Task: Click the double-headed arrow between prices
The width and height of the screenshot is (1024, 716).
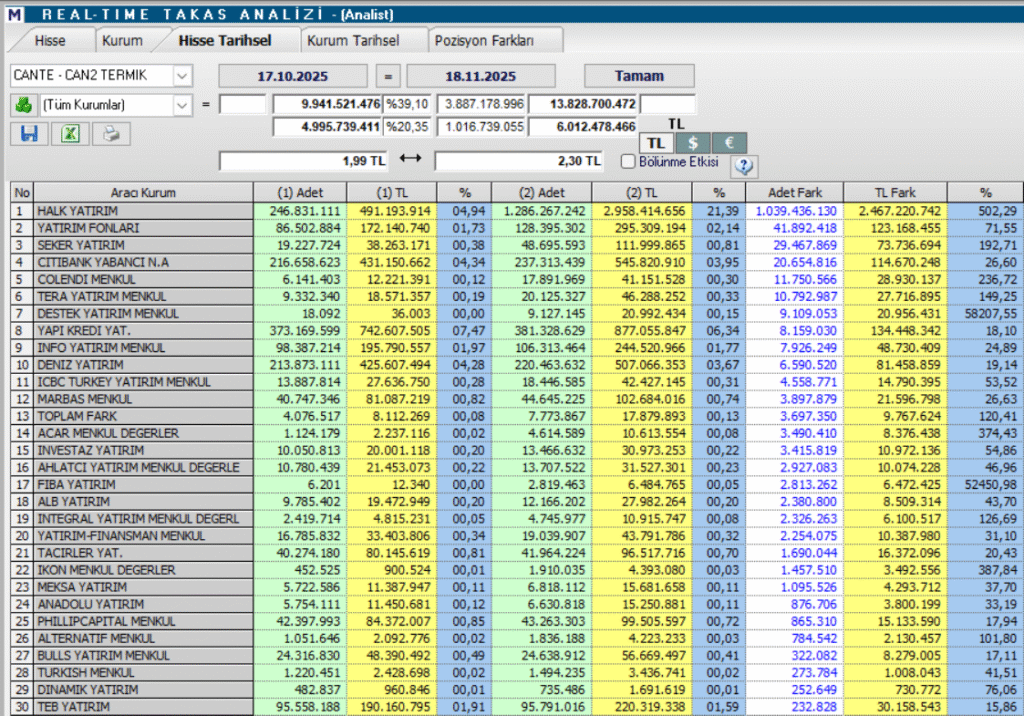Action: 410,160
